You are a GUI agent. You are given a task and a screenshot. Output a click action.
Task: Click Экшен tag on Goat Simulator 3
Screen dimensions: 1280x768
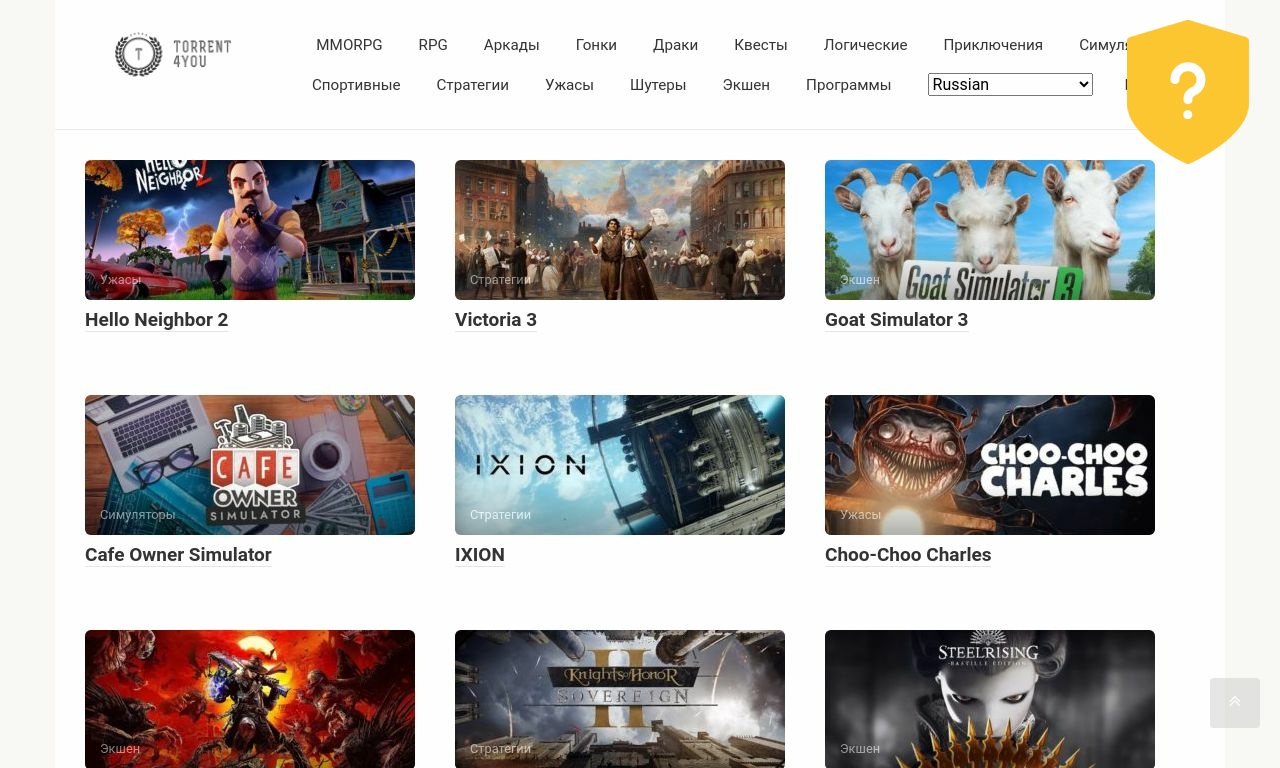[x=860, y=280]
